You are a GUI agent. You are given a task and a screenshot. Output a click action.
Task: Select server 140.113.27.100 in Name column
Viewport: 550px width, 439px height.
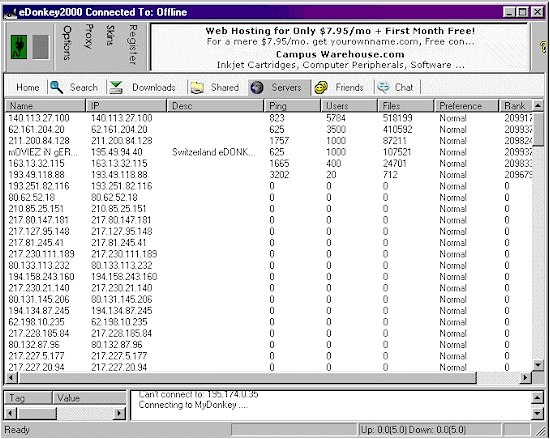tap(39, 118)
